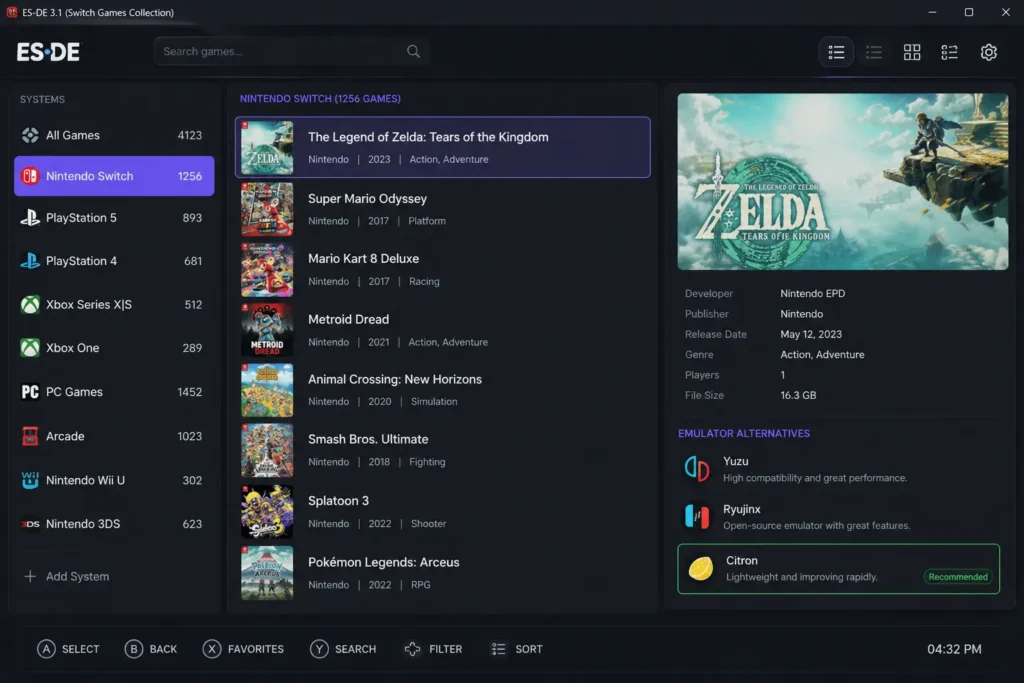Open the Nintendo 3DS system entry
The height and width of the screenshot is (683, 1024).
click(114, 524)
